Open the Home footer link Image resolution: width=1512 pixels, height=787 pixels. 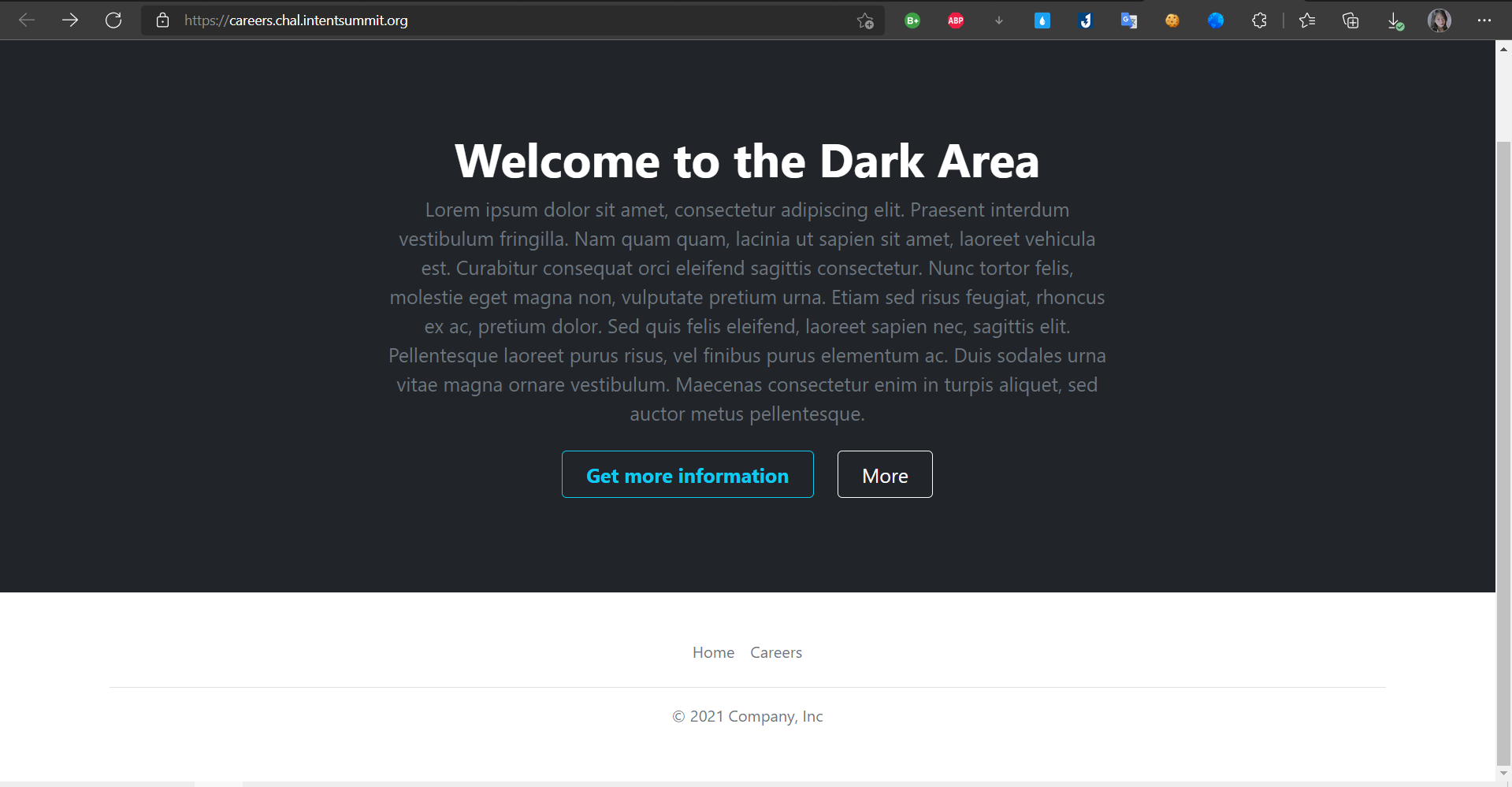tap(713, 652)
